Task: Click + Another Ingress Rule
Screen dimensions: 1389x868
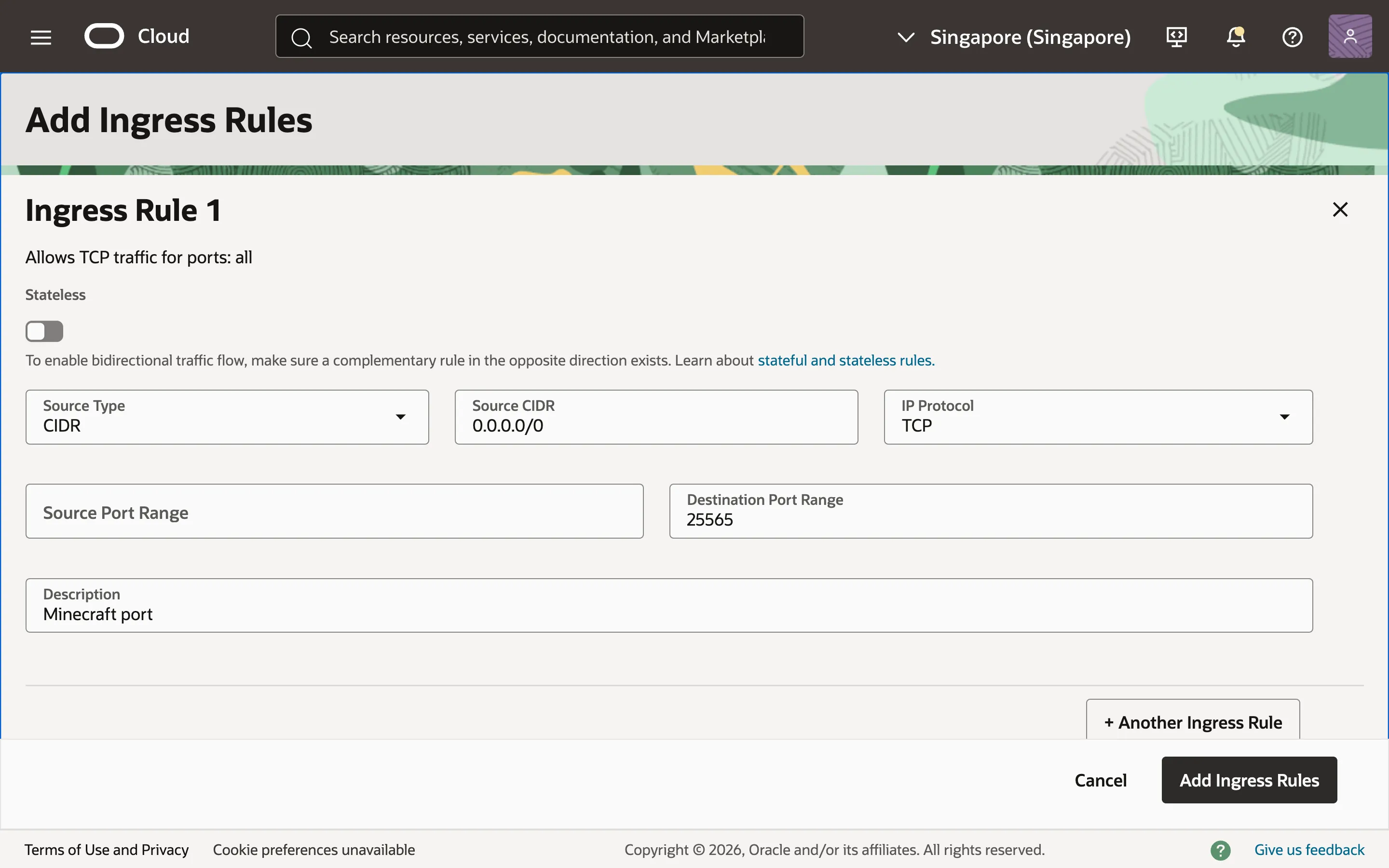Action: (1192, 721)
